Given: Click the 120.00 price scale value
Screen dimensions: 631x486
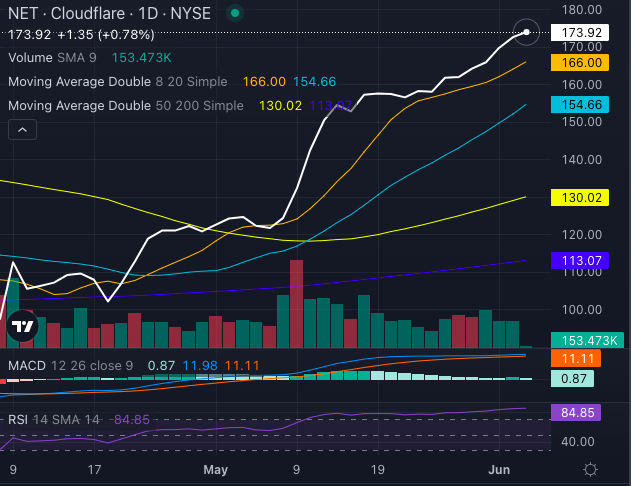Looking at the screenshot, I should click(x=582, y=235).
